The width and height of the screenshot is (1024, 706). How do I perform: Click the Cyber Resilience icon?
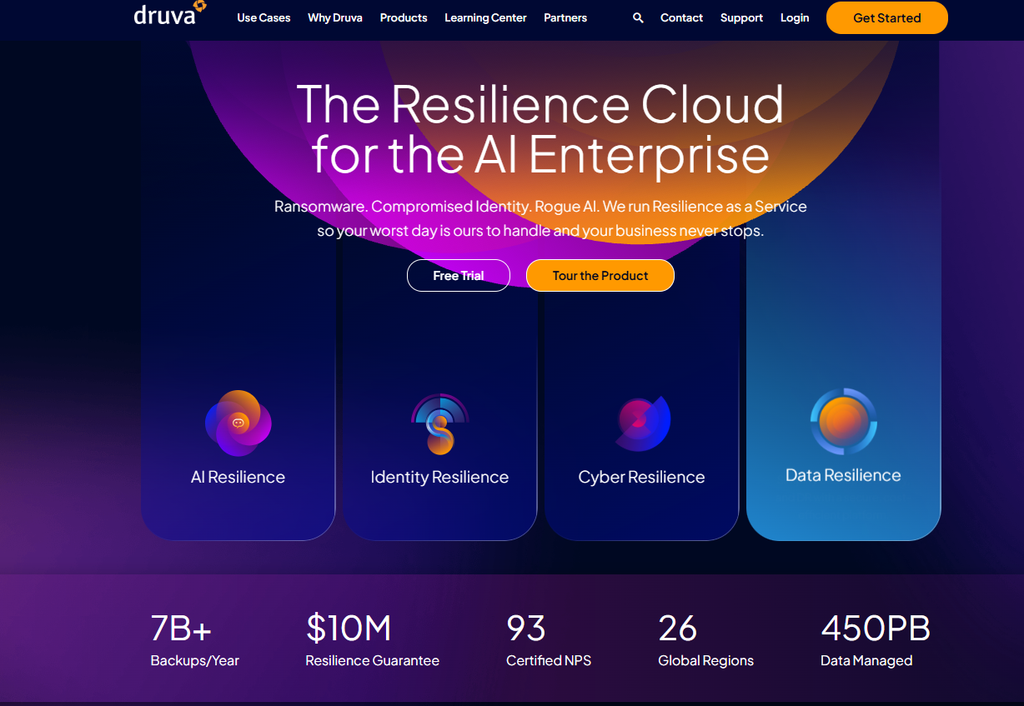point(643,423)
